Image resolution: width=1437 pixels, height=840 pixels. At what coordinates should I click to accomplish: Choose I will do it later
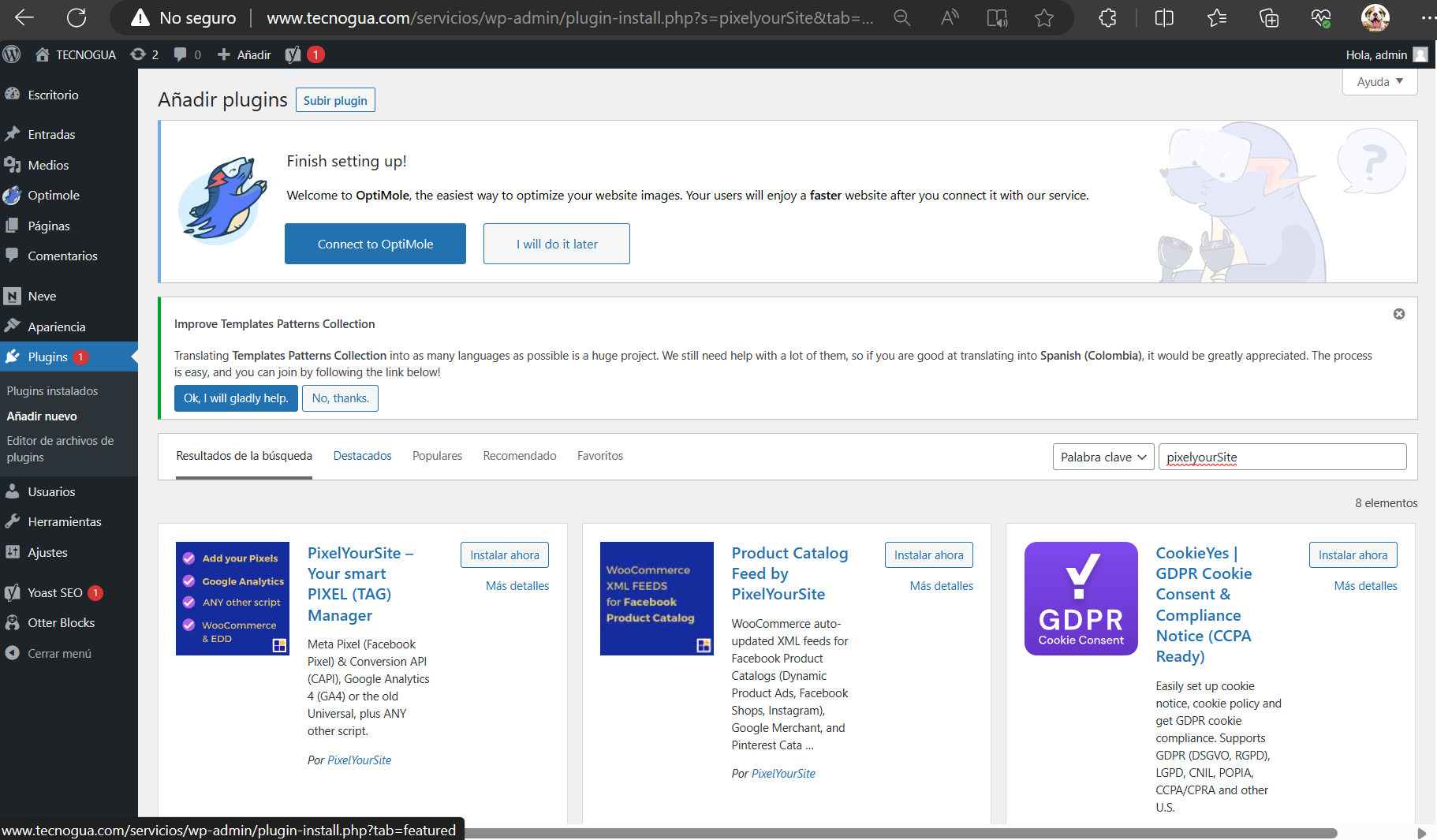pyautogui.click(x=557, y=244)
